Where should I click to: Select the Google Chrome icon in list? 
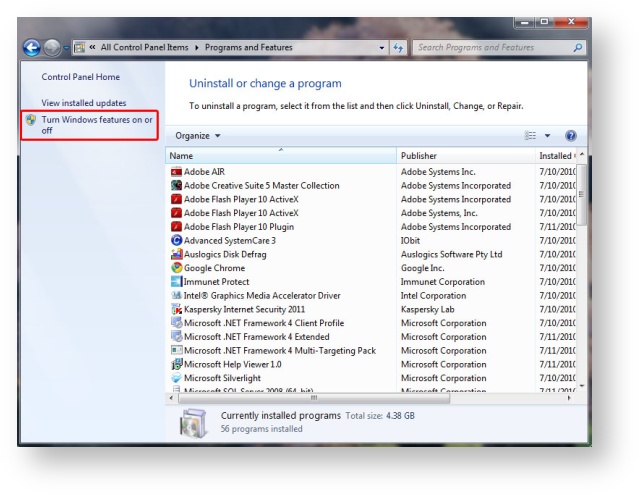[178, 268]
